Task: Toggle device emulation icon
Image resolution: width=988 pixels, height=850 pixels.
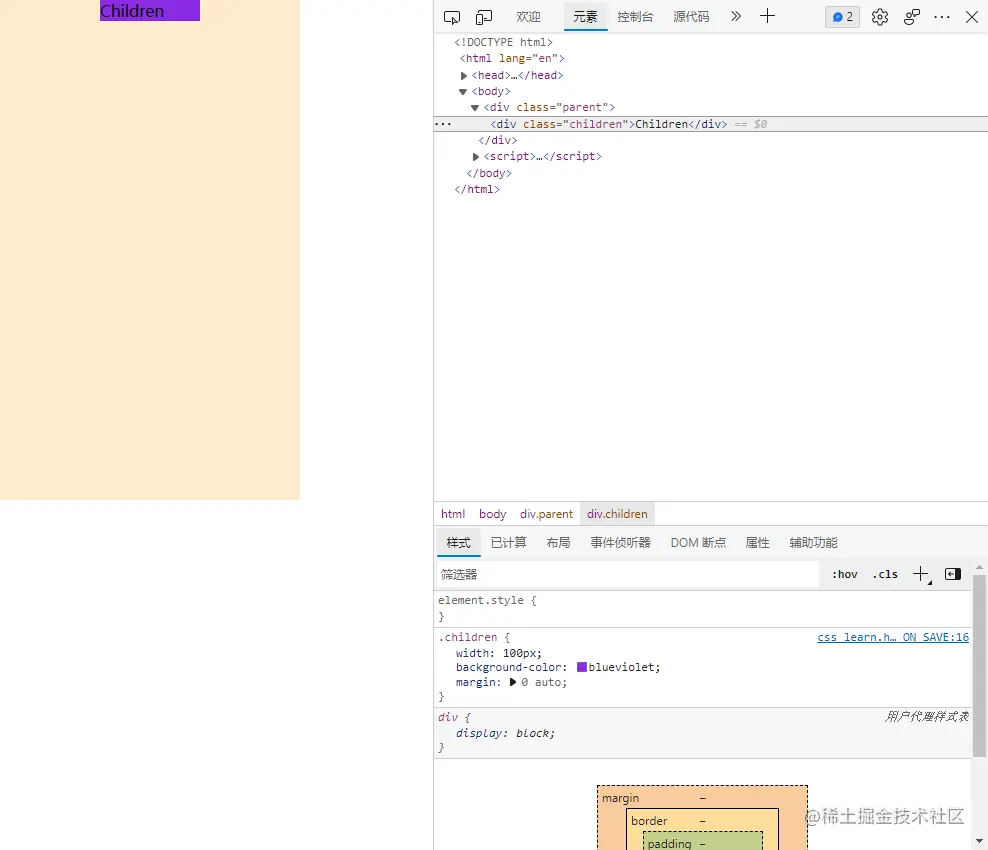Action: (483, 17)
